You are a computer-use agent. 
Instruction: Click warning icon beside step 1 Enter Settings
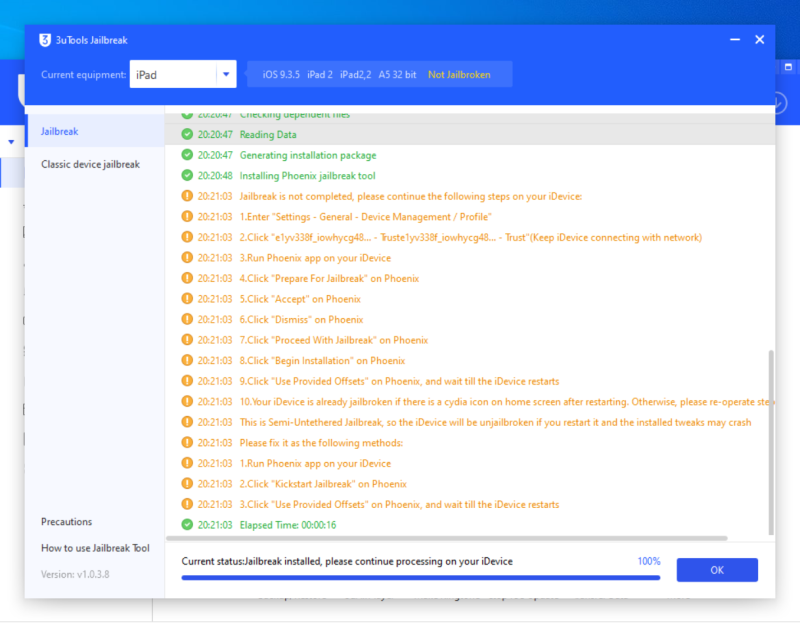(x=187, y=216)
